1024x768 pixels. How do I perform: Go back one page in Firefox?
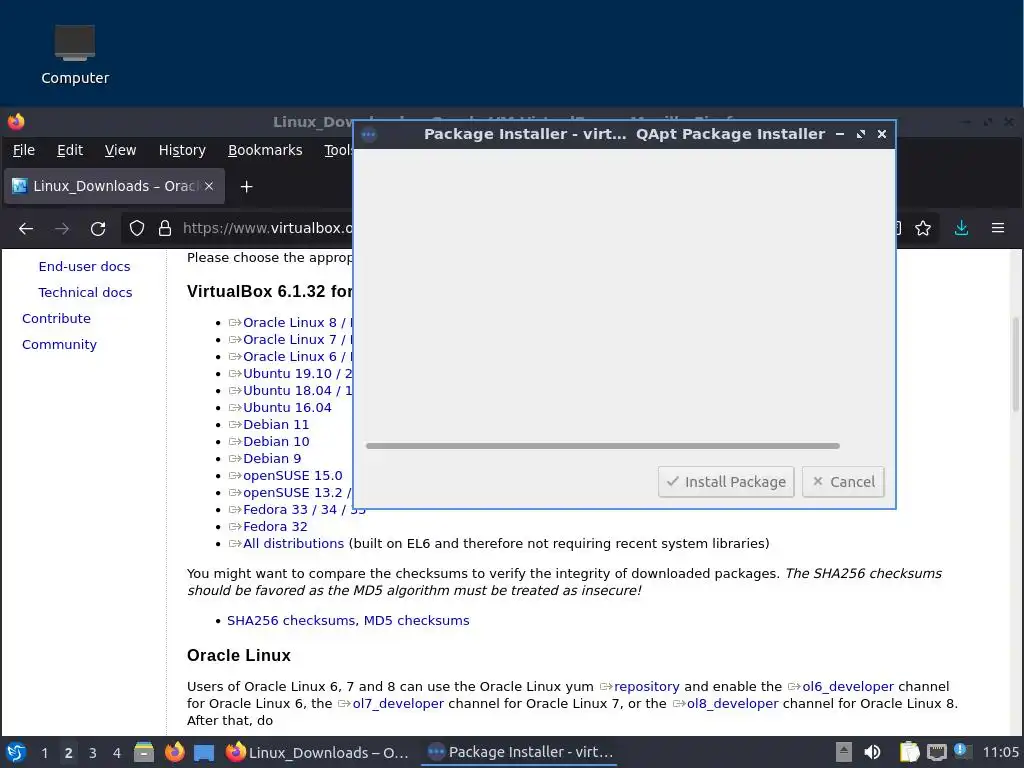pyautogui.click(x=26, y=229)
